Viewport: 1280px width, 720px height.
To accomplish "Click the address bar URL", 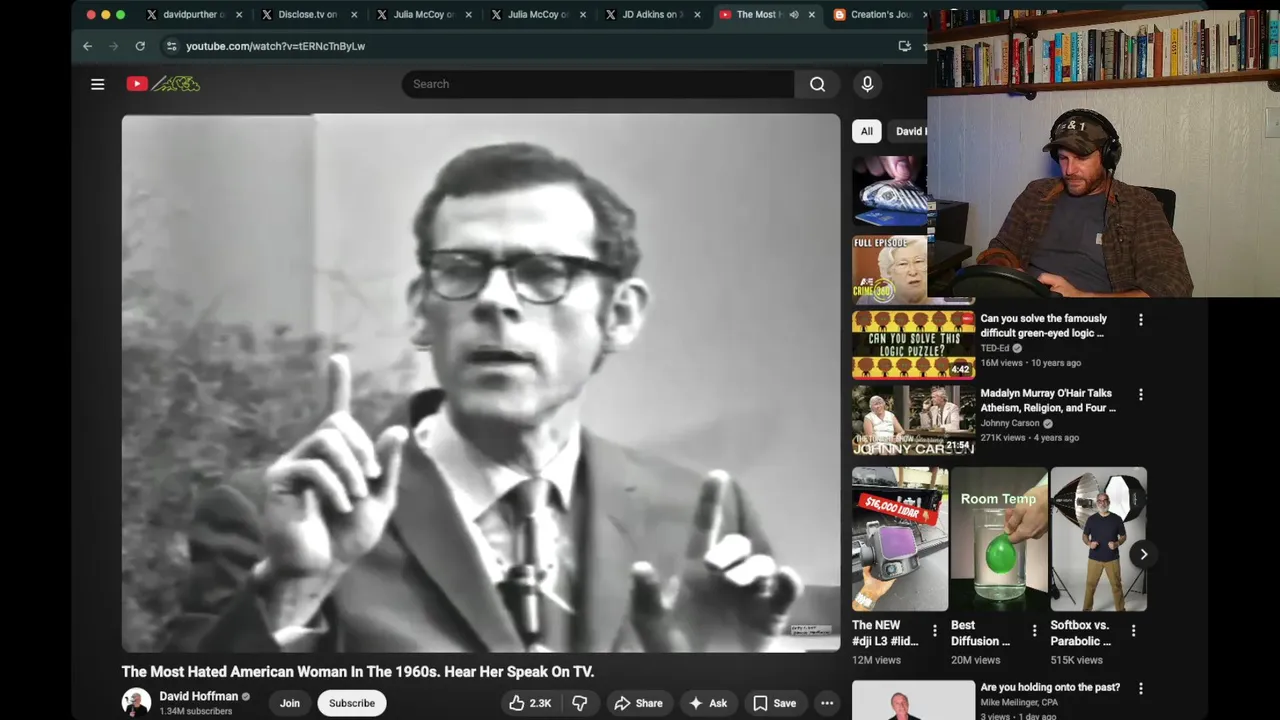I will [x=276, y=46].
